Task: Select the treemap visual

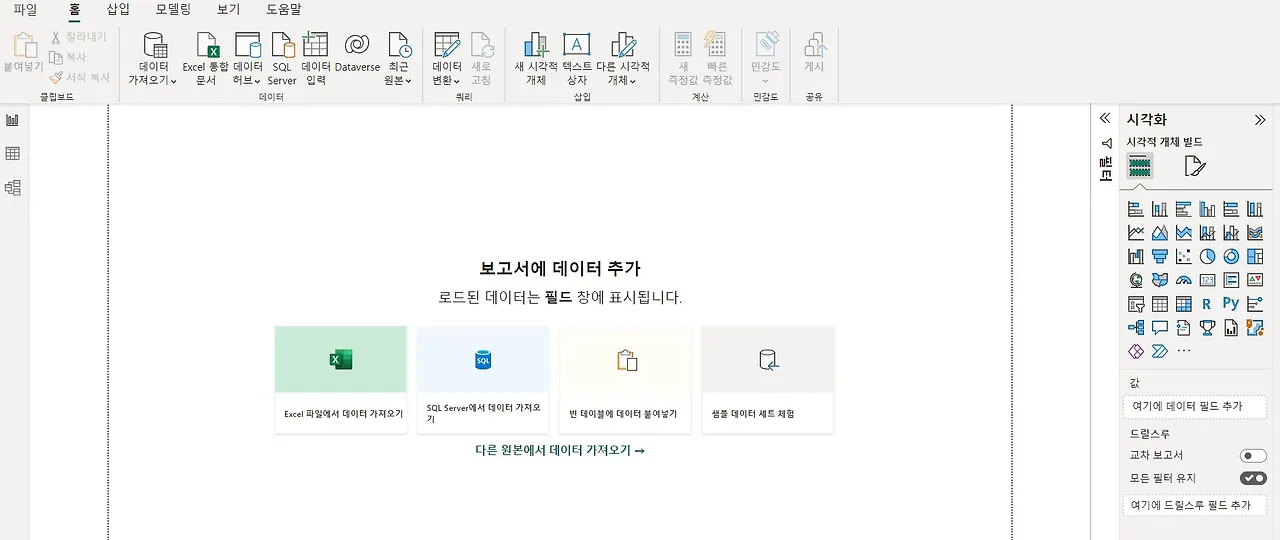Action: [x=1255, y=256]
